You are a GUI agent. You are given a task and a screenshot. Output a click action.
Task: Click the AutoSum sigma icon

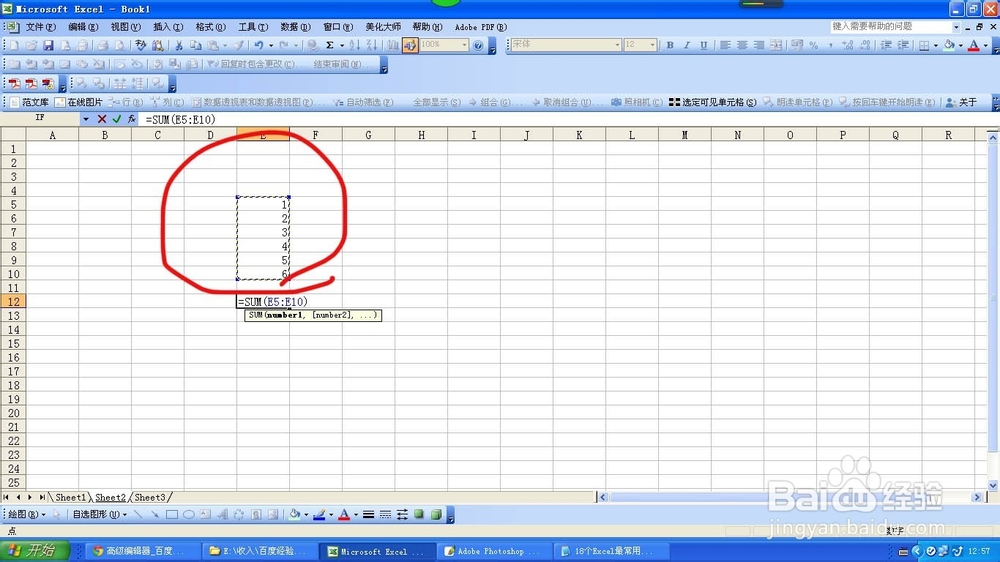click(x=330, y=45)
